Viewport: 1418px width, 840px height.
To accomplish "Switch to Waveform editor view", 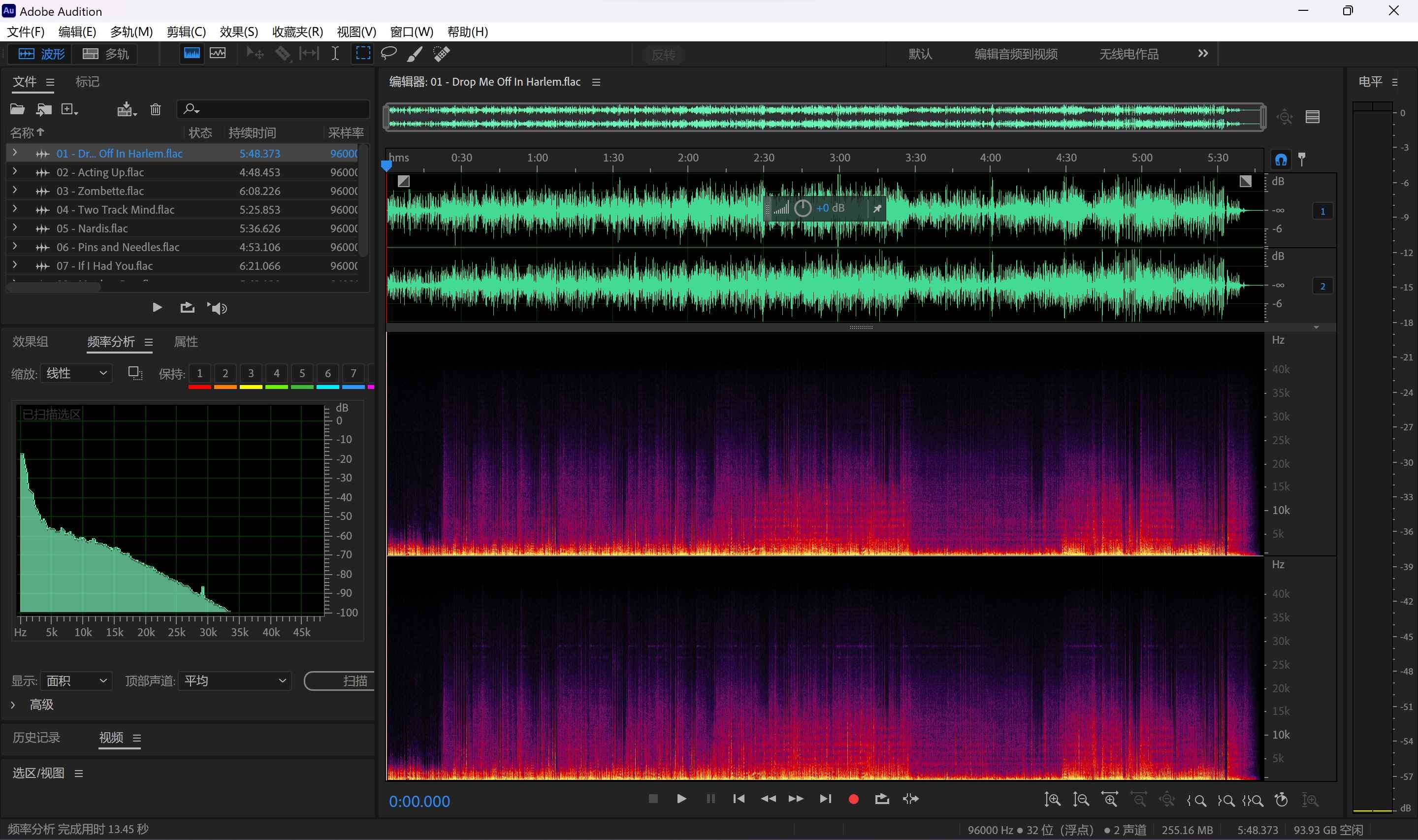I will (41, 54).
